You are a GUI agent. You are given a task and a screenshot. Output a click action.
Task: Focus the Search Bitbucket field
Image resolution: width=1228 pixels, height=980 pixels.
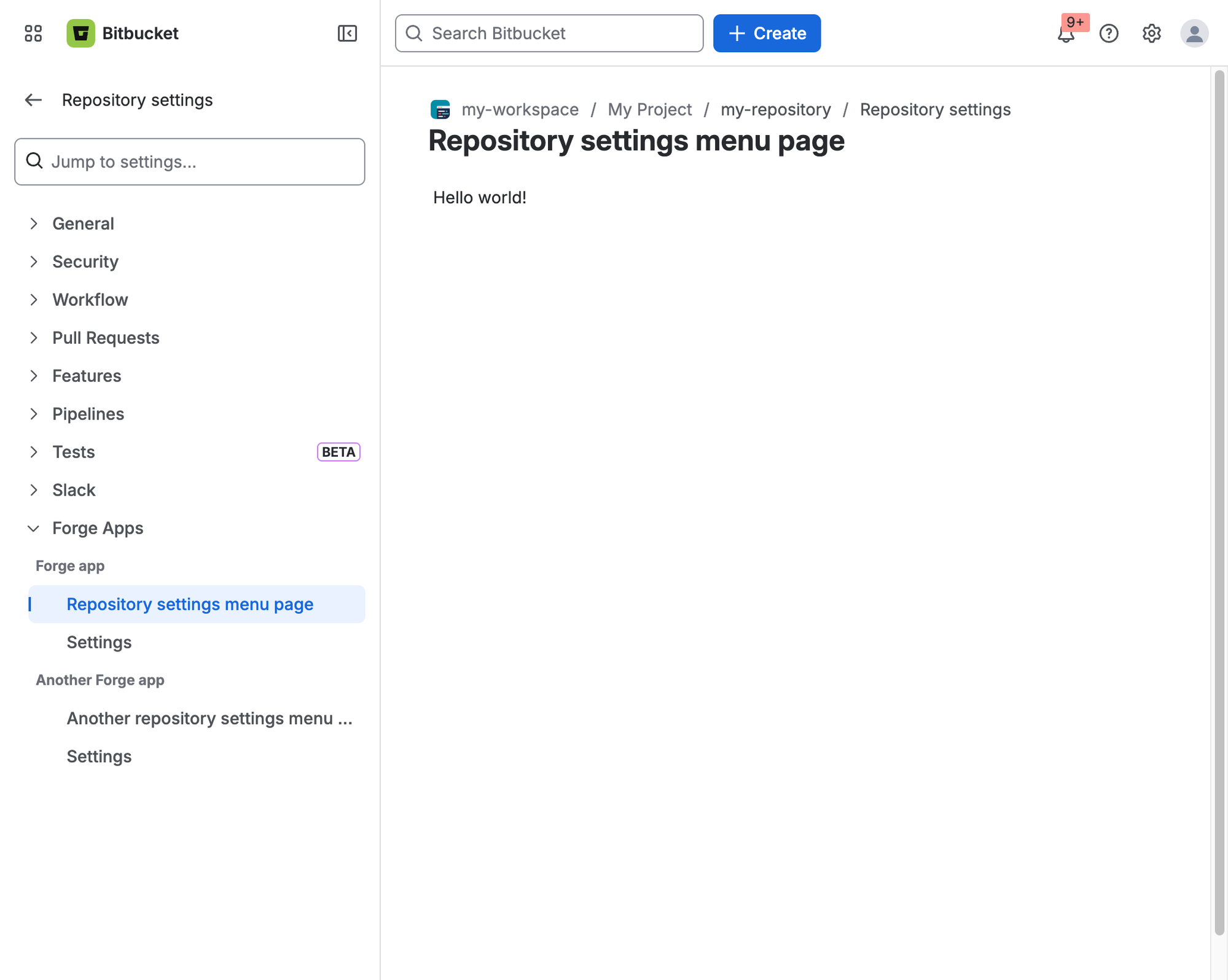coord(549,33)
